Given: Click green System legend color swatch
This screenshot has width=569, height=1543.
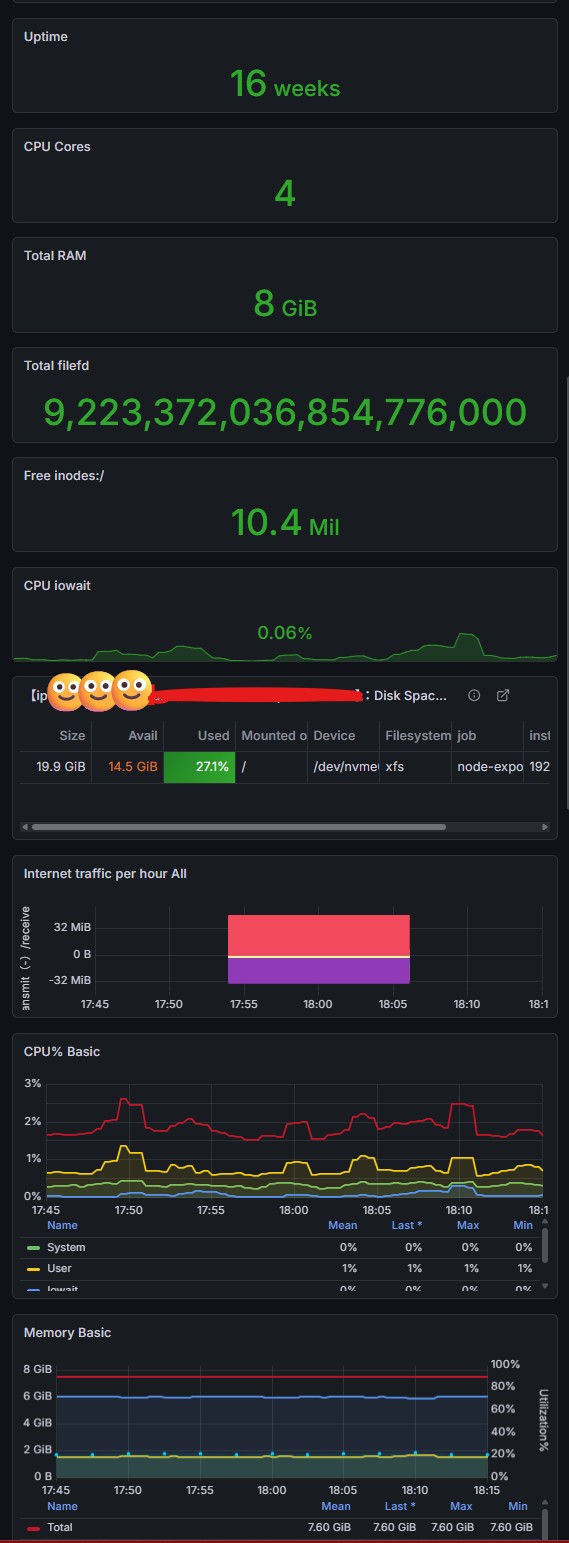Looking at the screenshot, I should point(34,1247).
